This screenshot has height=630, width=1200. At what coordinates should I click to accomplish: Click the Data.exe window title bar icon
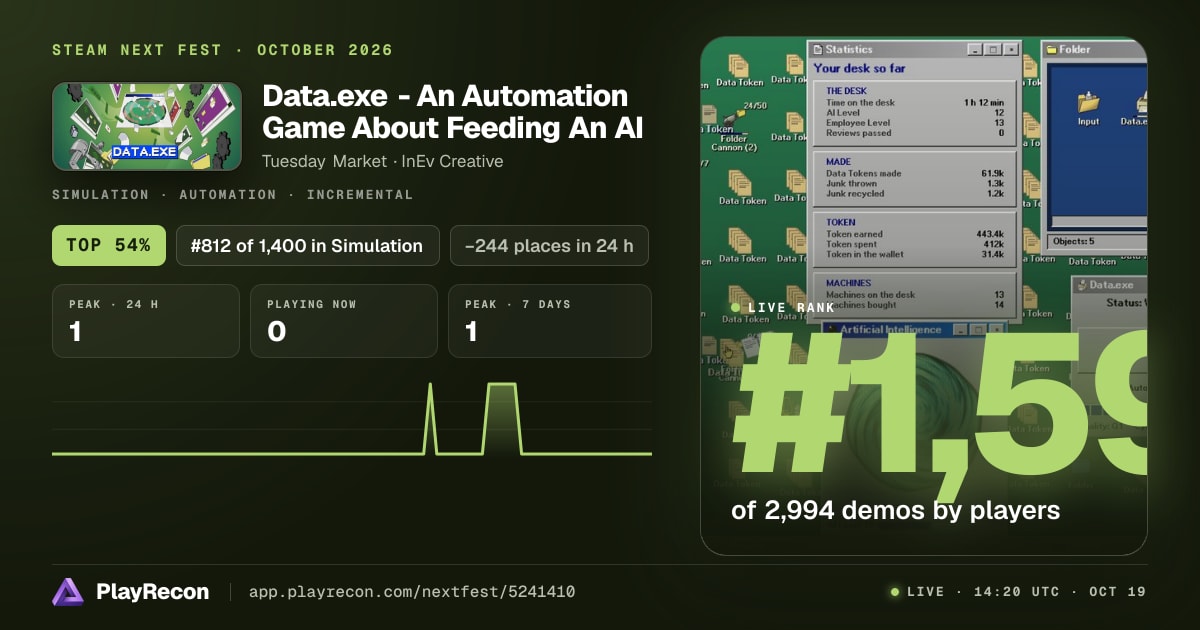1080,285
